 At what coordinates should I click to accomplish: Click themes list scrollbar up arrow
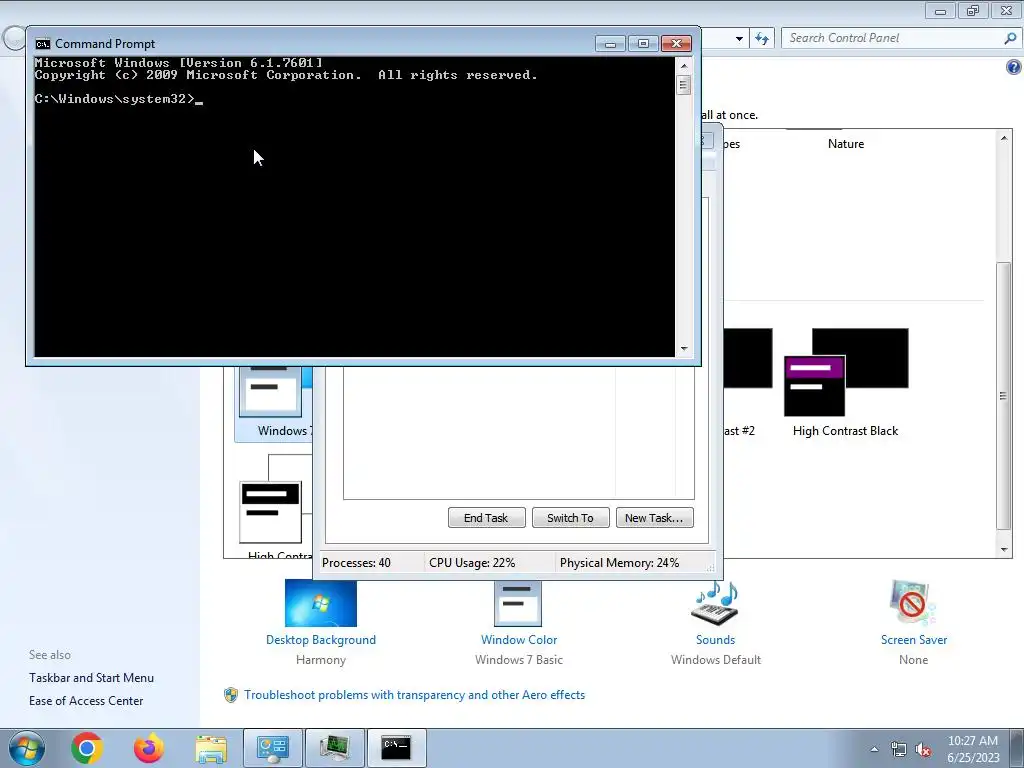(1004, 138)
